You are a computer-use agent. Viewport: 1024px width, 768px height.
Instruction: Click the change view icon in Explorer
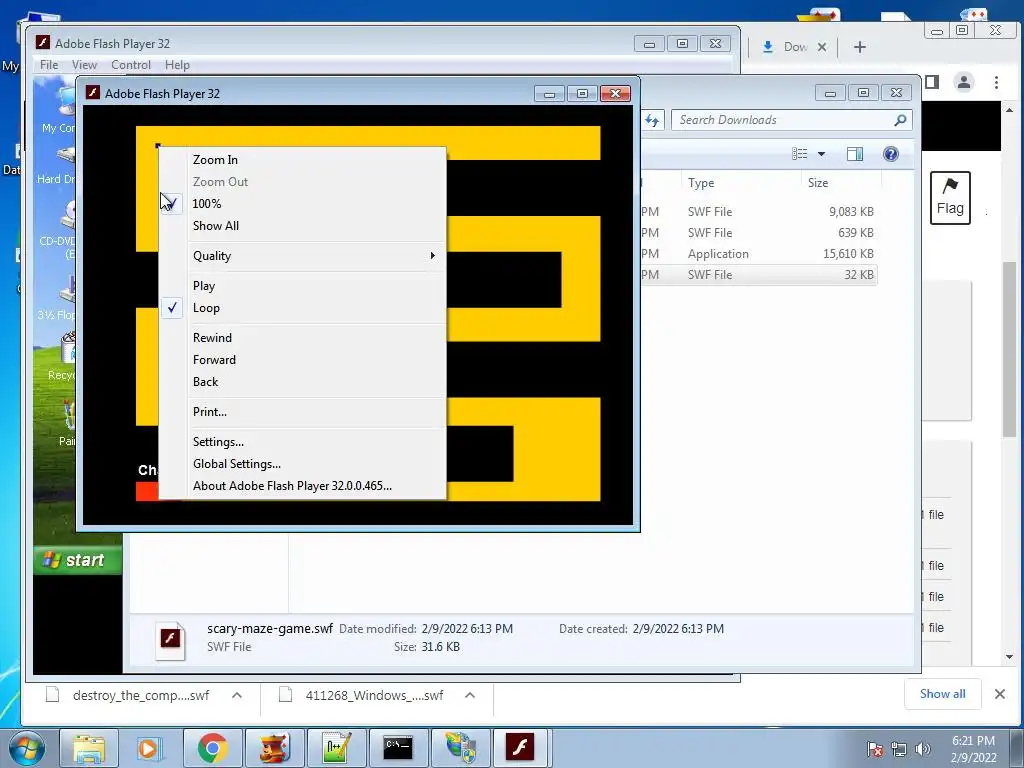(799, 154)
